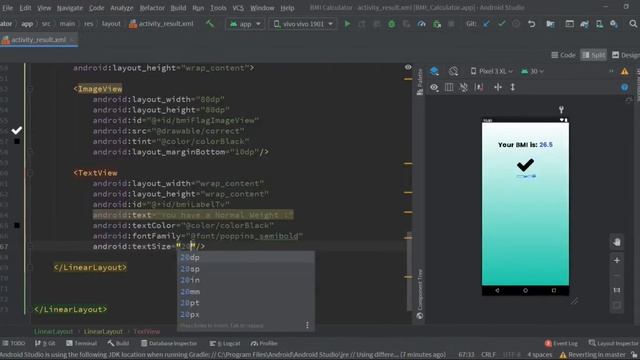Screen dimensions: 640x360
Task: Click the black color swatch beside the tint line
Action: coord(17,141)
